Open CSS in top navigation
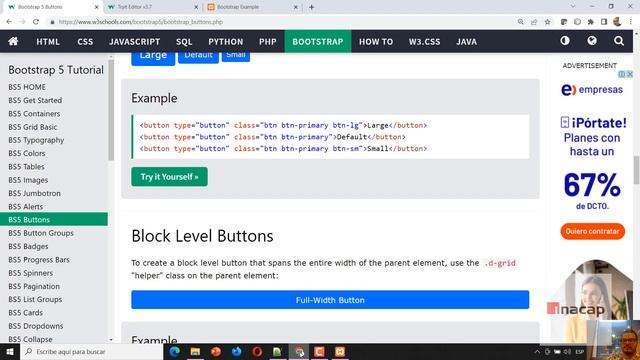The width and height of the screenshot is (640, 360). [x=85, y=42]
